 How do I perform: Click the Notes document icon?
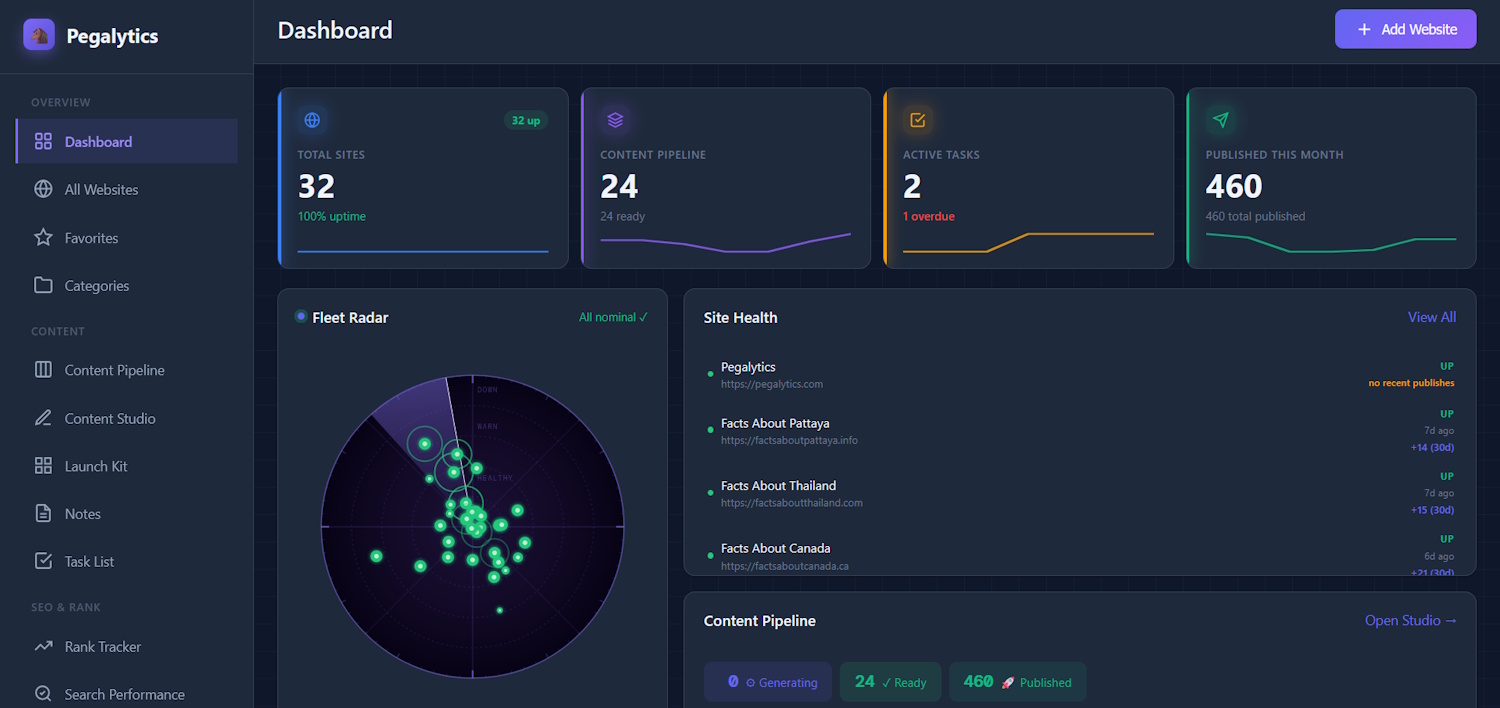point(43,513)
